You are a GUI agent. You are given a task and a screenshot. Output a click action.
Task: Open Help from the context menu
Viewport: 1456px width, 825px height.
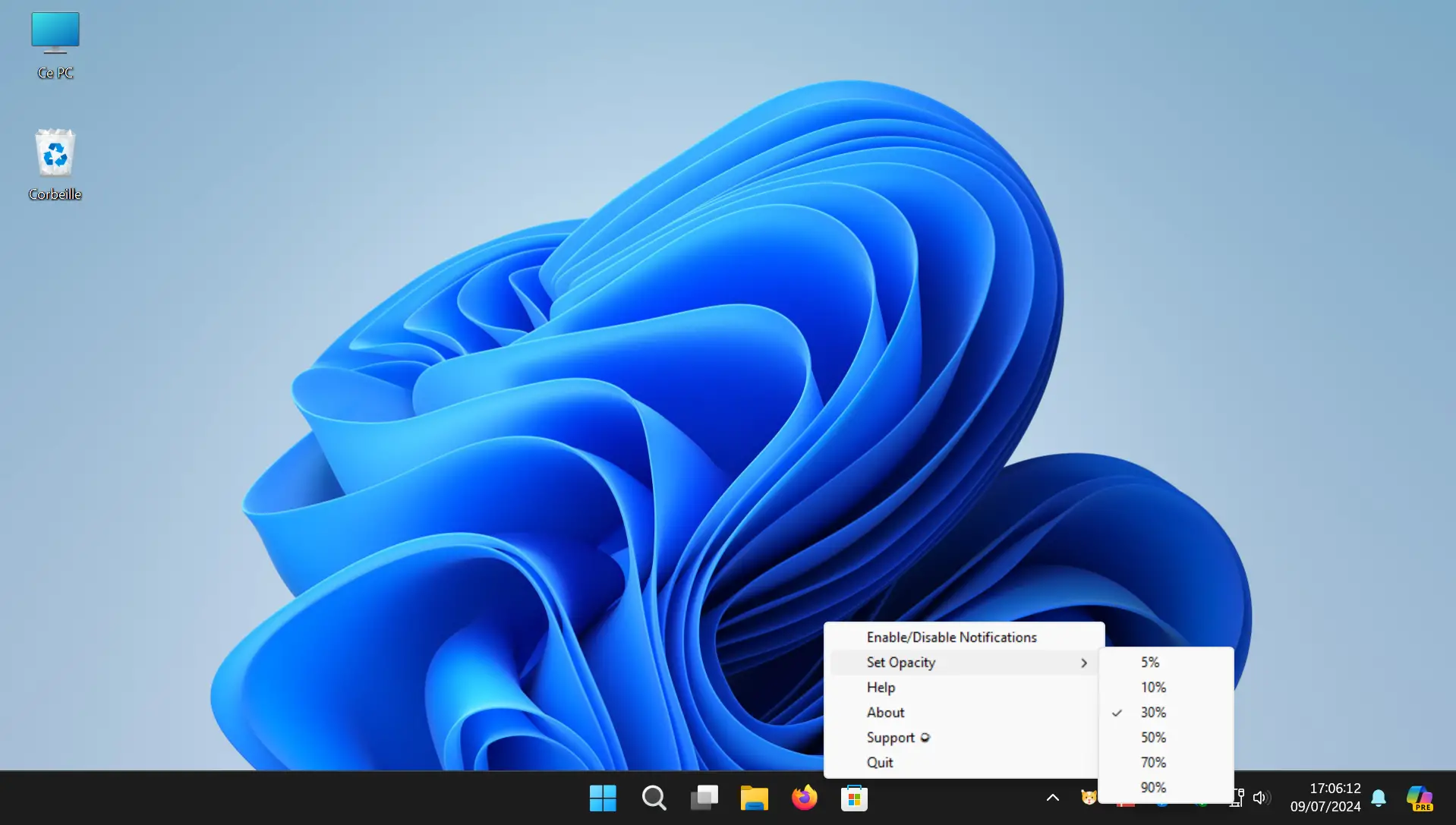coord(963,688)
